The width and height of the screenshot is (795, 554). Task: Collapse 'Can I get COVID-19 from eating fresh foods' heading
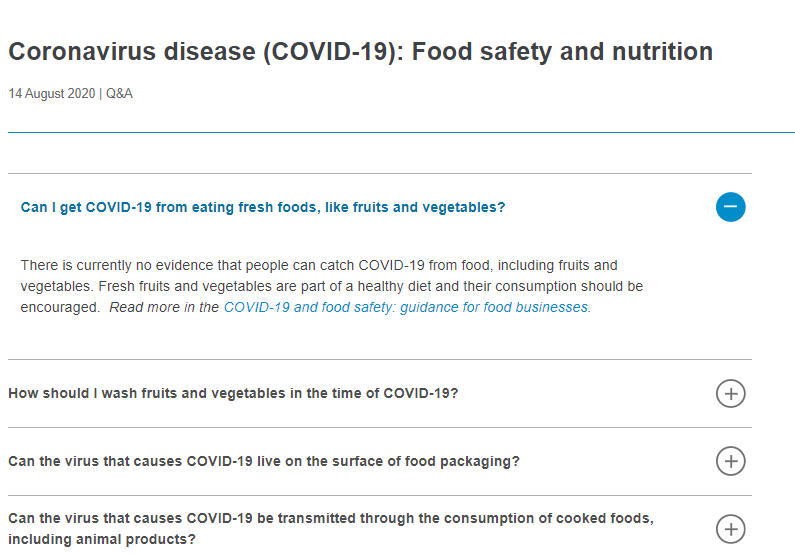pos(262,207)
